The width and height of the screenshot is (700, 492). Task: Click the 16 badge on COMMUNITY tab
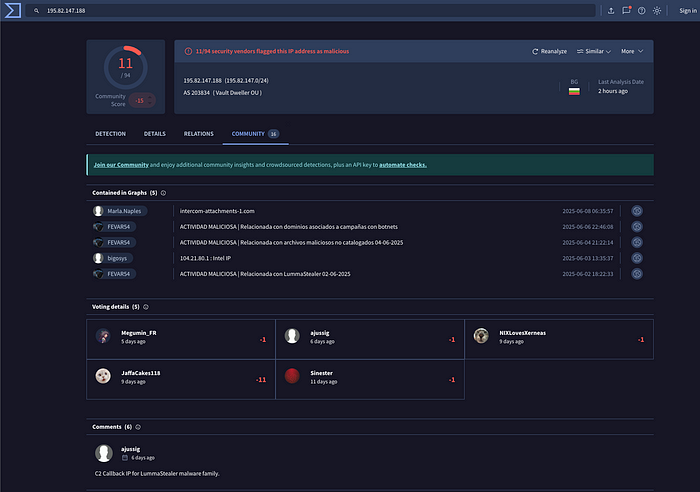point(274,134)
